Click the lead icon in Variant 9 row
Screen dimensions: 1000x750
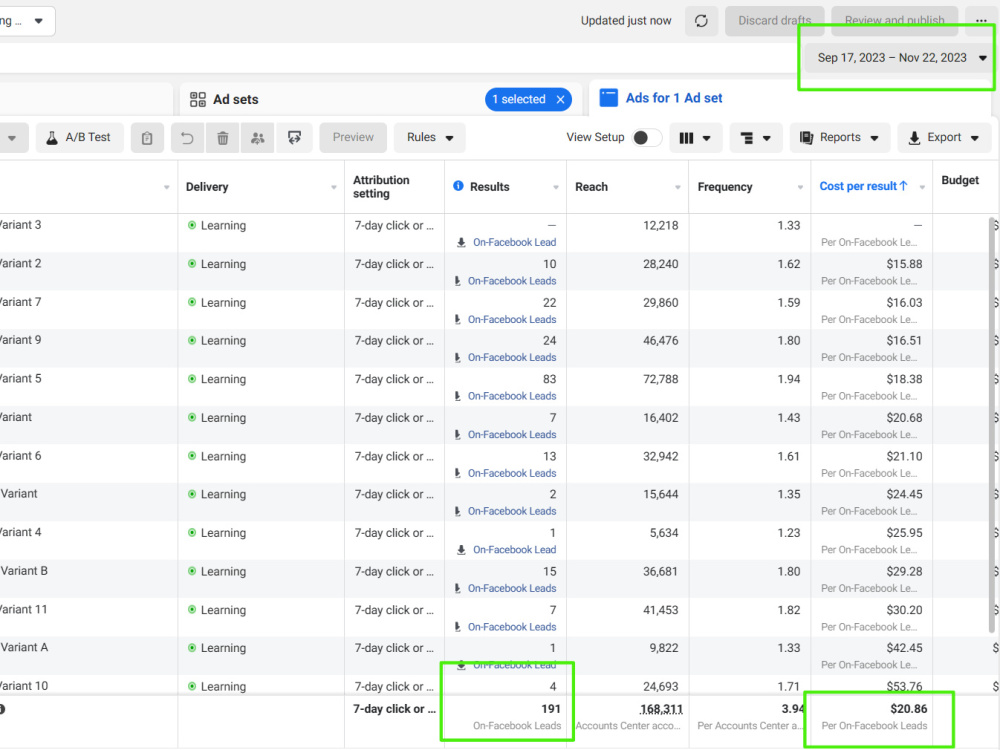457,358
